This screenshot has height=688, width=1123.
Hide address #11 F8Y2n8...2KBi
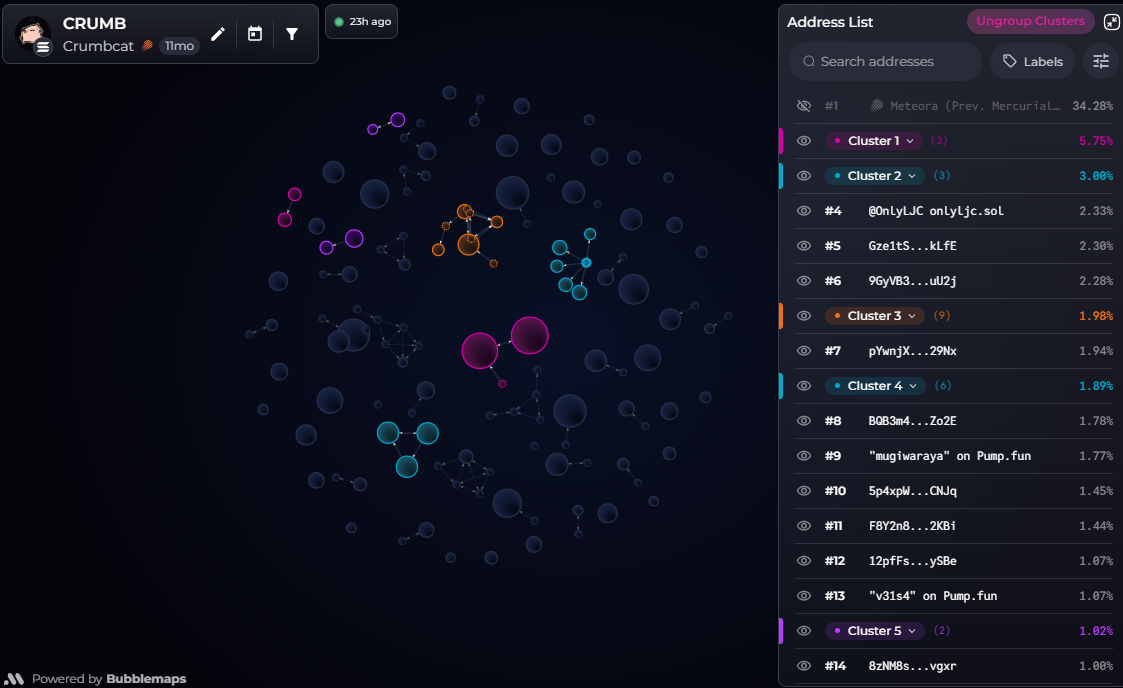(804, 525)
